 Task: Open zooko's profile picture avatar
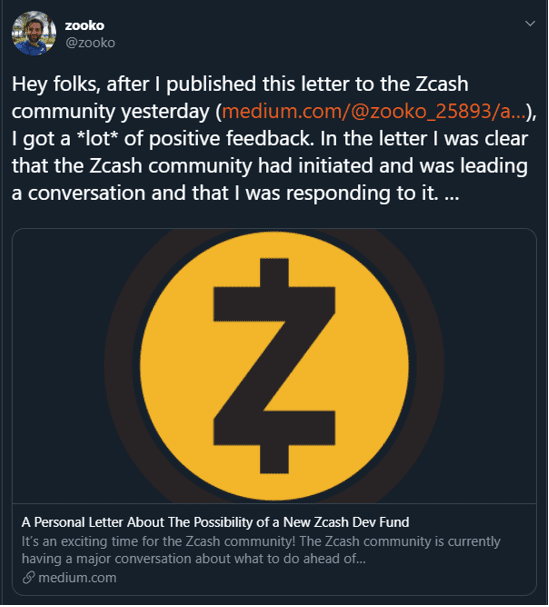34,34
